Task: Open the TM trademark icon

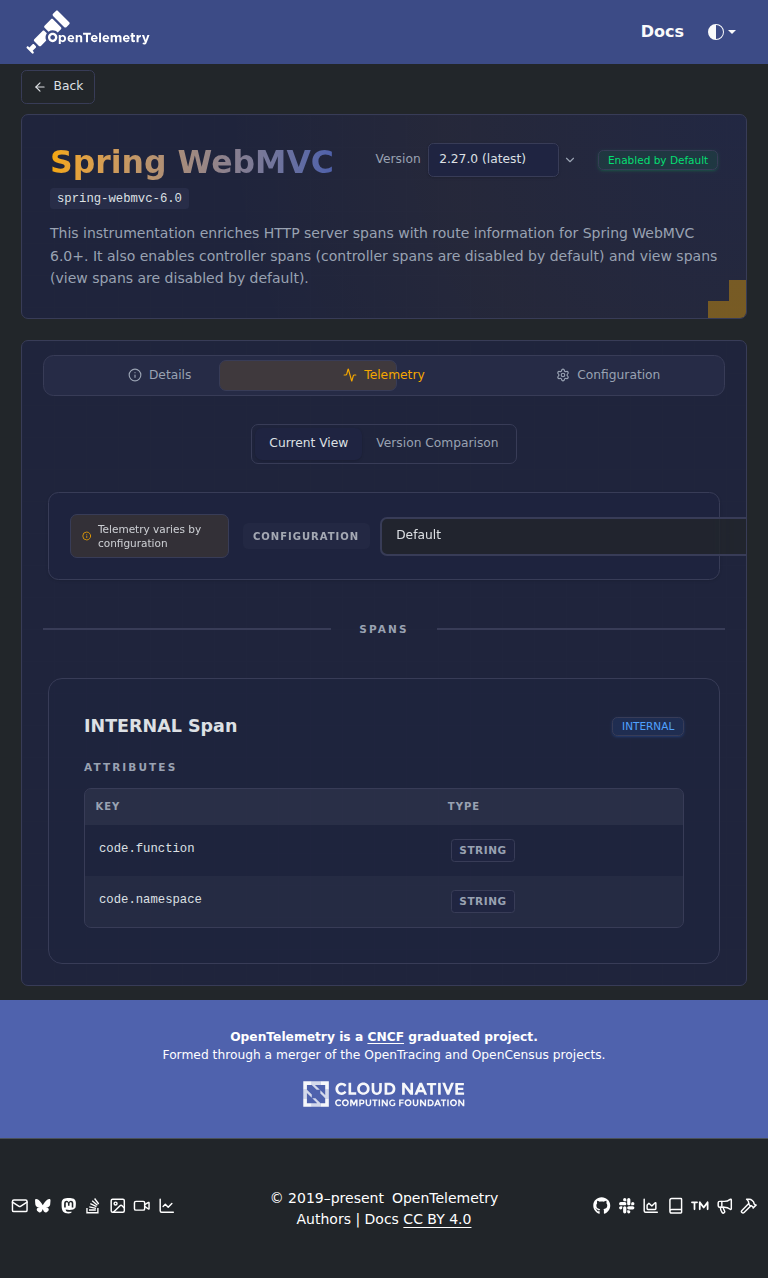Action: point(700,1206)
